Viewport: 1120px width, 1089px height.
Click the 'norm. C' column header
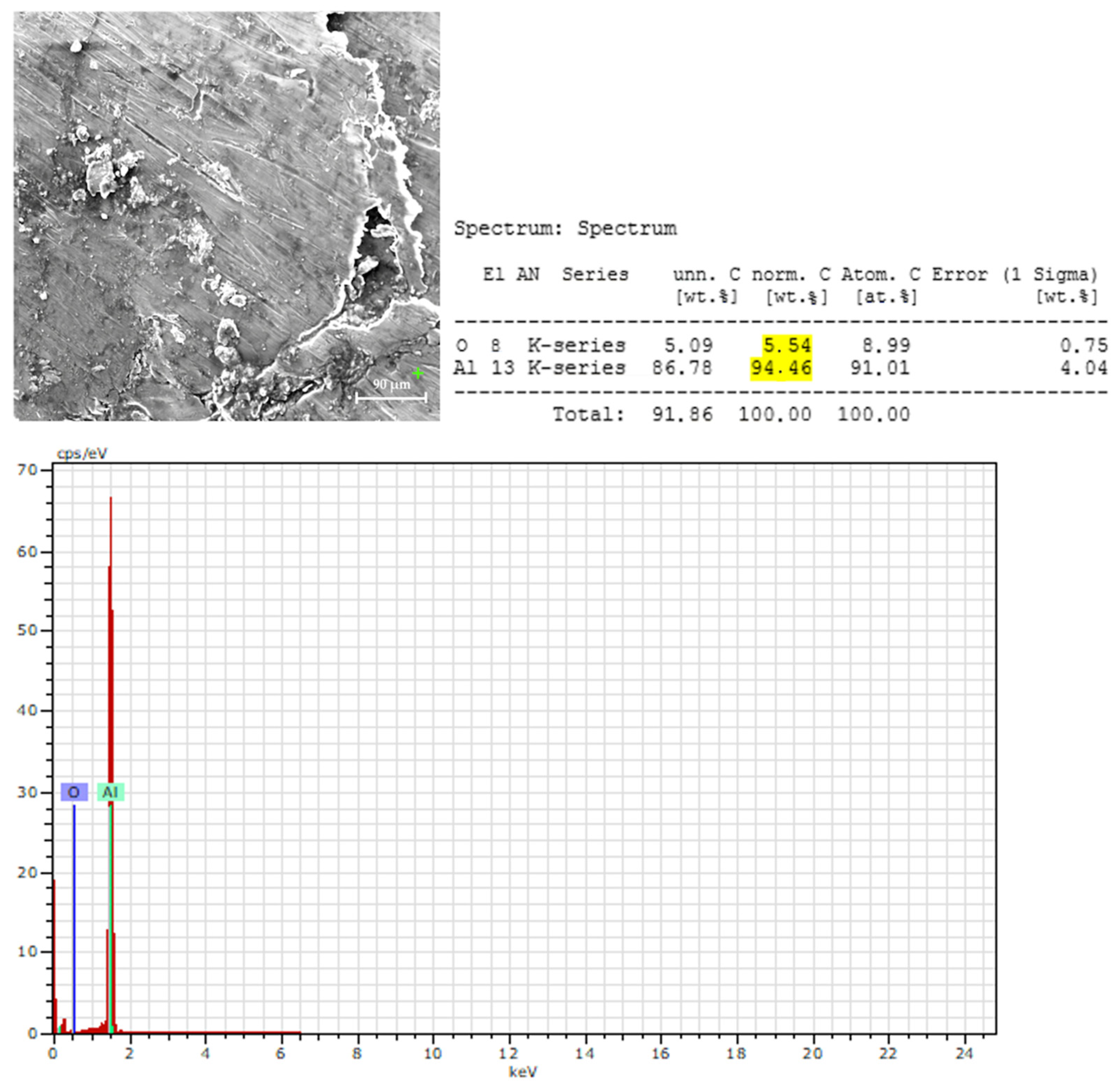tap(791, 274)
